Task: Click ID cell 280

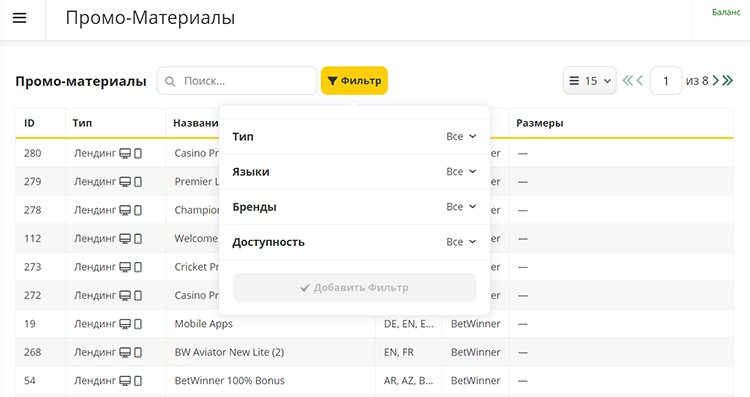Action: click(33, 154)
